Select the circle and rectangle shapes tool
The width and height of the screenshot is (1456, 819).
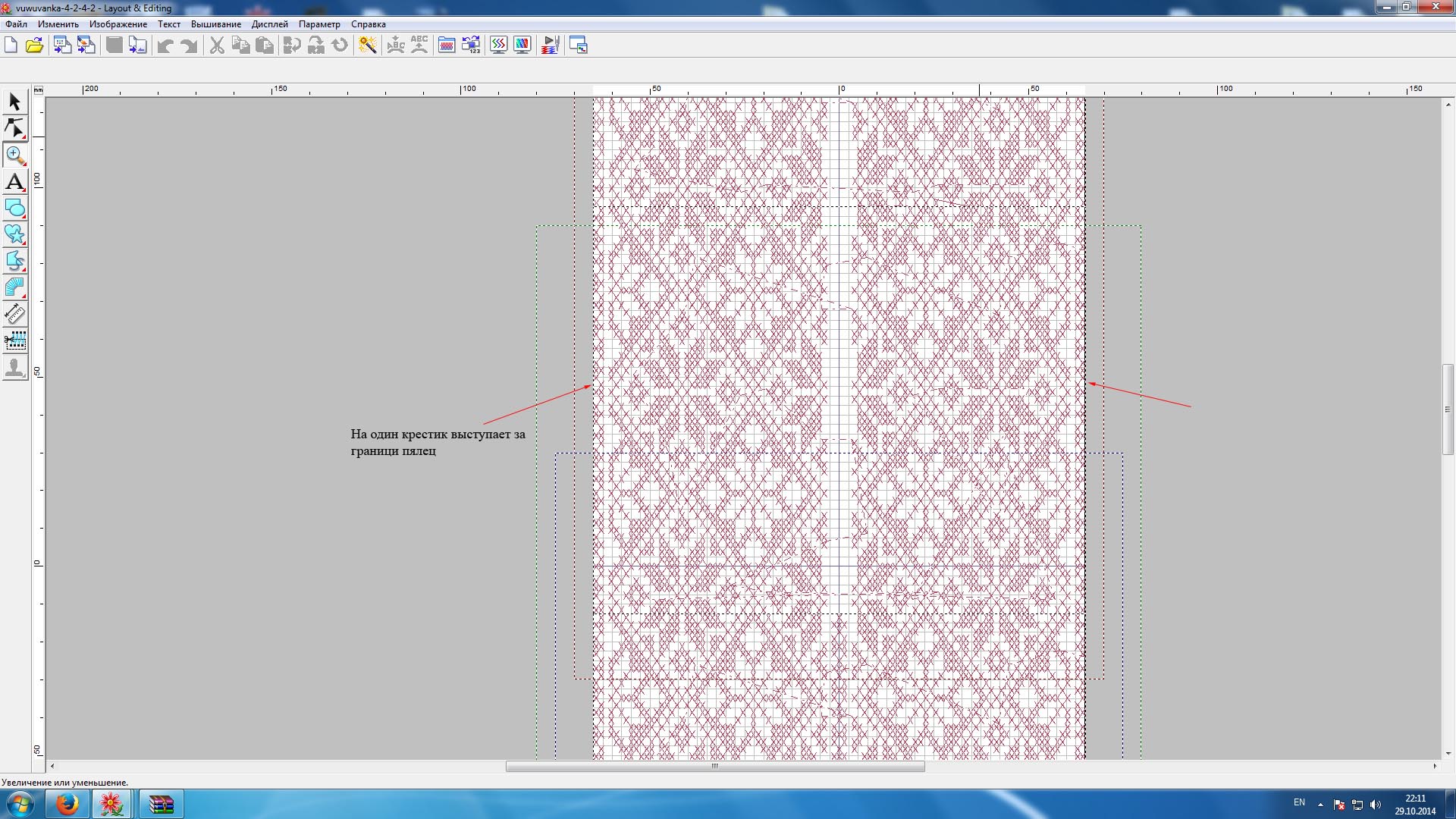click(14, 209)
